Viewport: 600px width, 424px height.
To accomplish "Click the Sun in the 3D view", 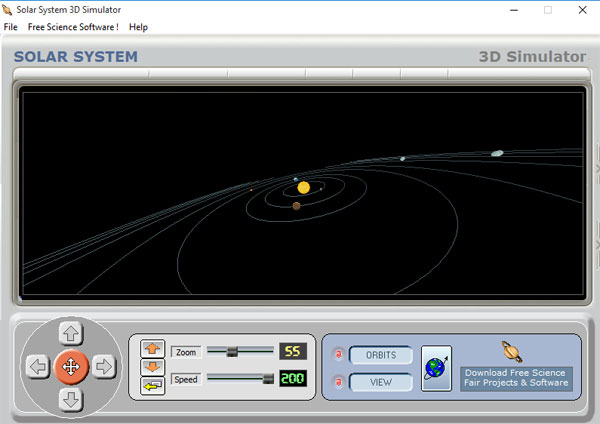I will pyautogui.click(x=304, y=188).
